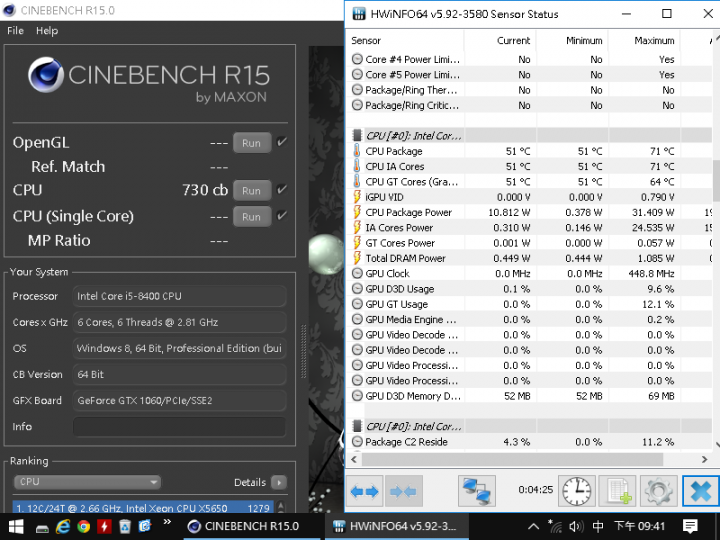
Task: Click the ranking list scroll up arrow
Action: (281, 506)
